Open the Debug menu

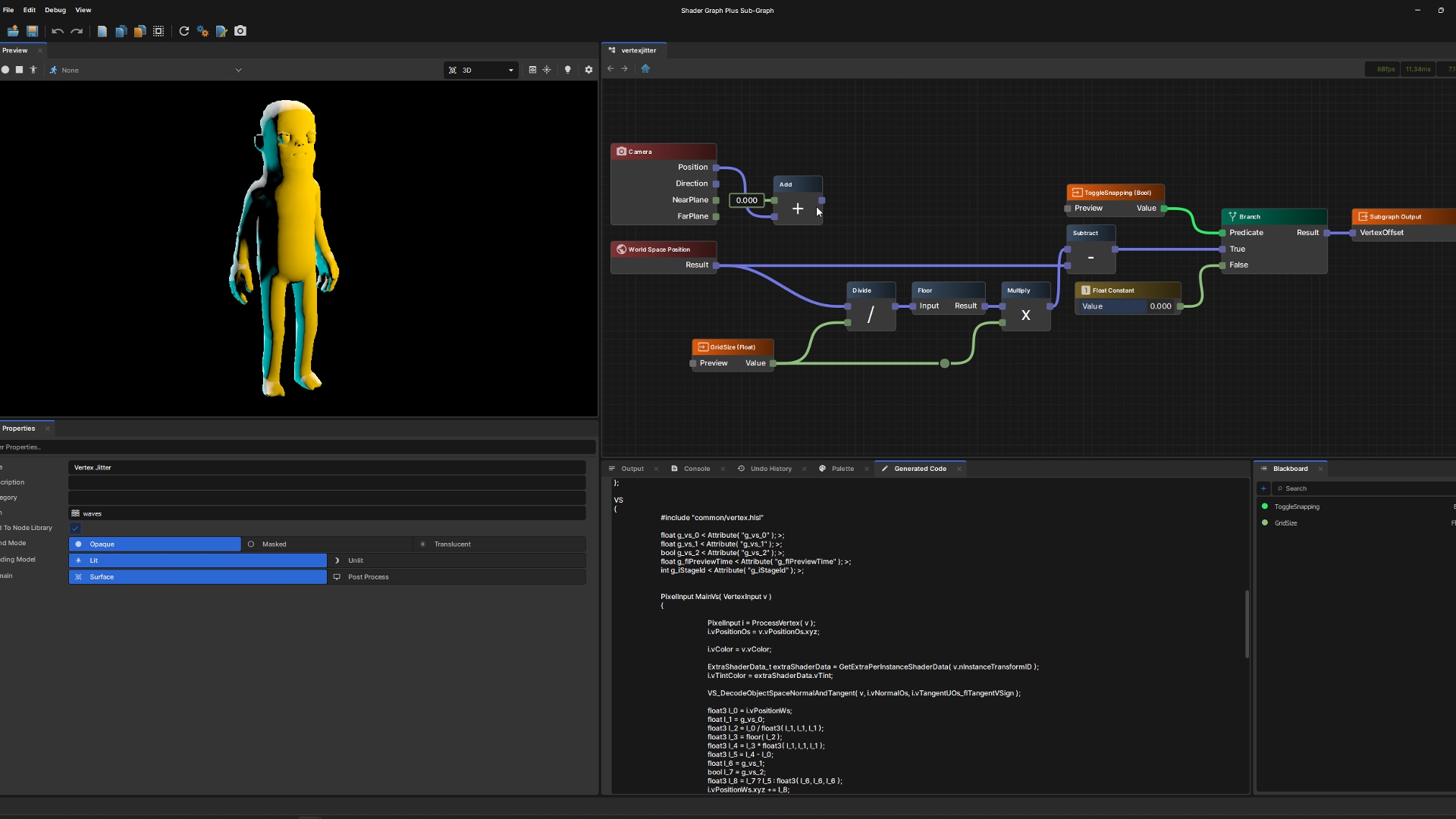pyautogui.click(x=55, y=10)
